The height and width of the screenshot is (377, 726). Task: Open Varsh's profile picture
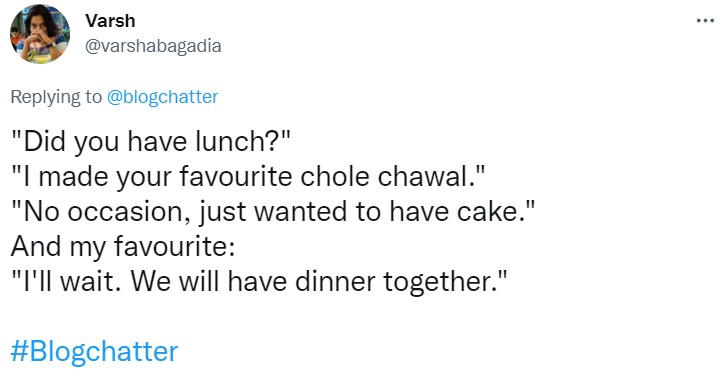pyautogui.click(x=40, y=34)
